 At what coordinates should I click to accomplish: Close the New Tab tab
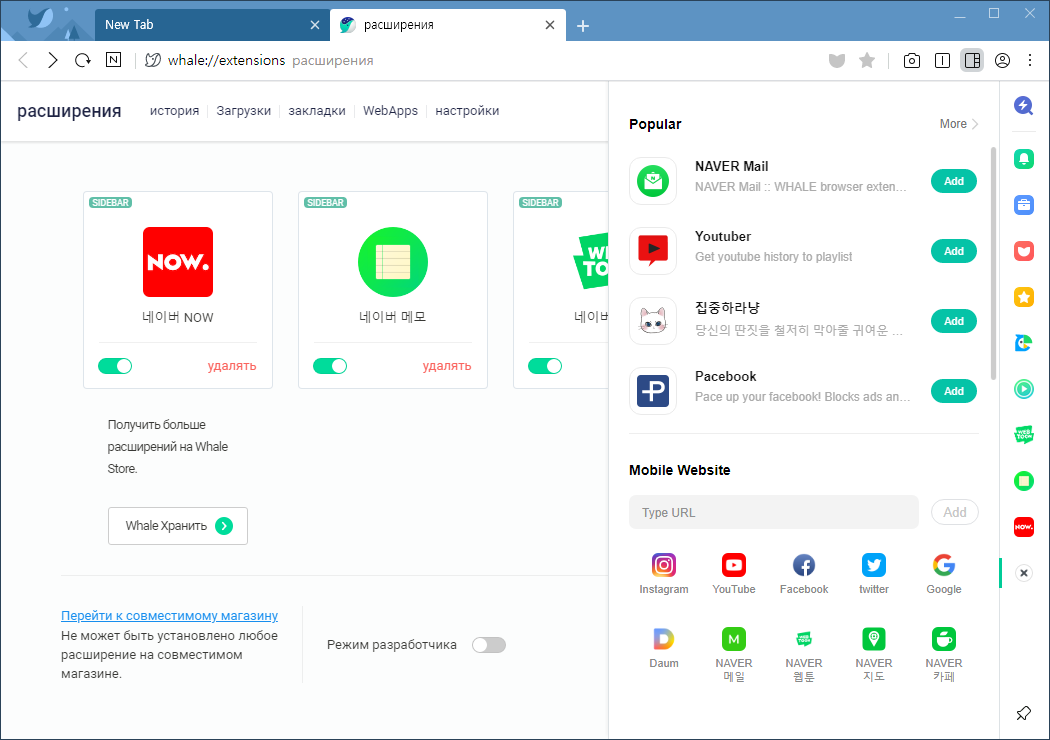[315, 25]
